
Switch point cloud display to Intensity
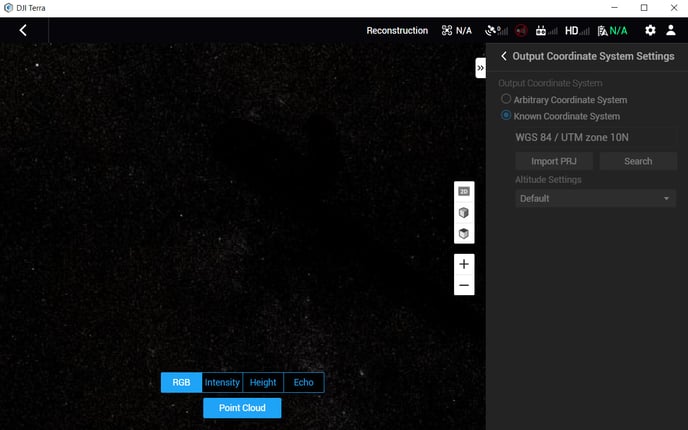coord(222,382)
